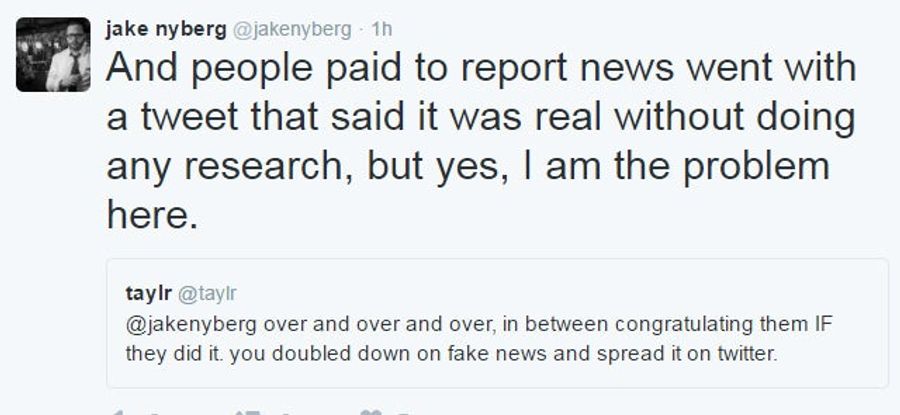Click the count next to the heart icon
900x415 pixels.
(x=405, y=413)
